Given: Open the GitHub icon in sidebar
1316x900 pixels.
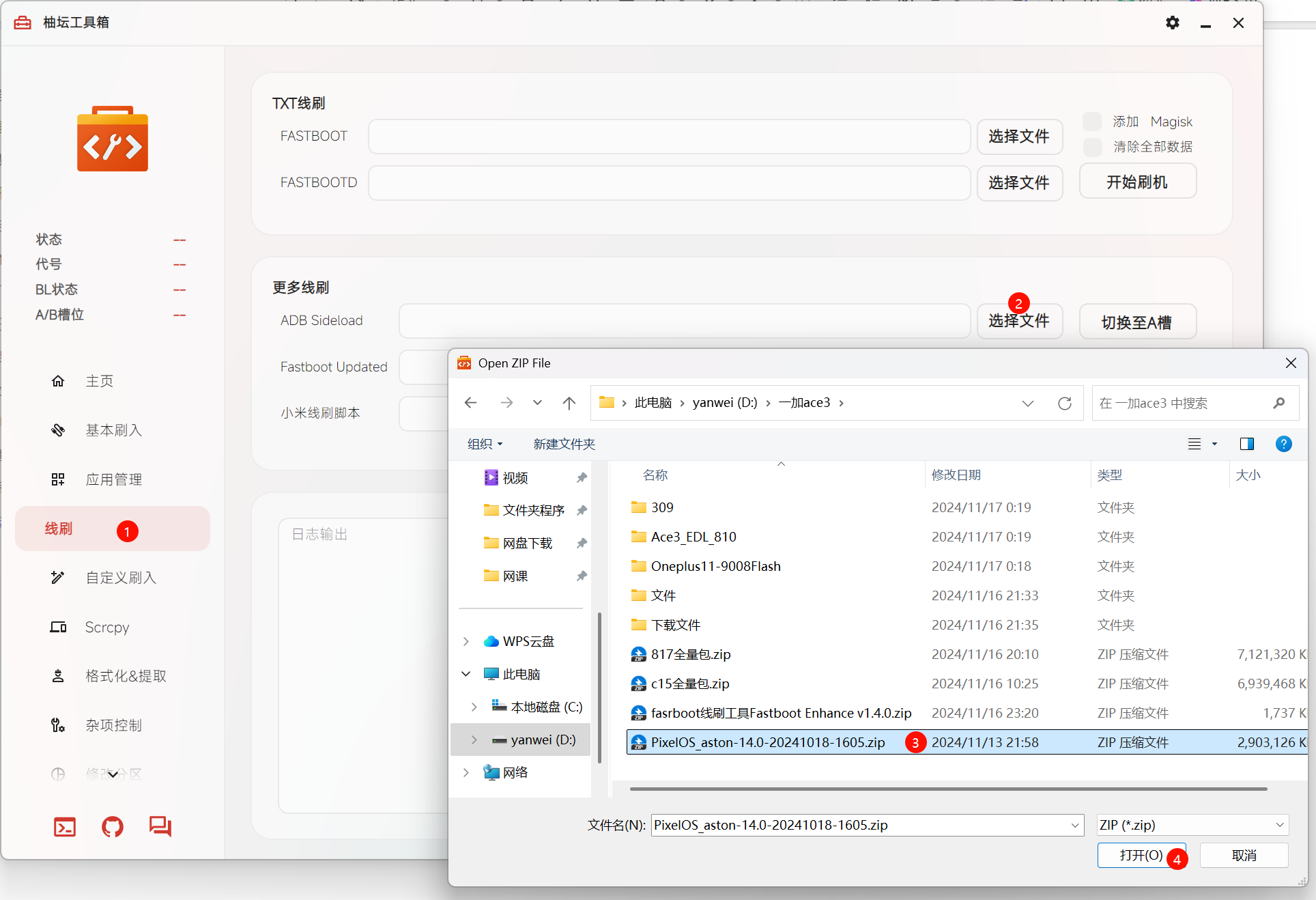Looking at the screenshot, I should coord(113,827).
